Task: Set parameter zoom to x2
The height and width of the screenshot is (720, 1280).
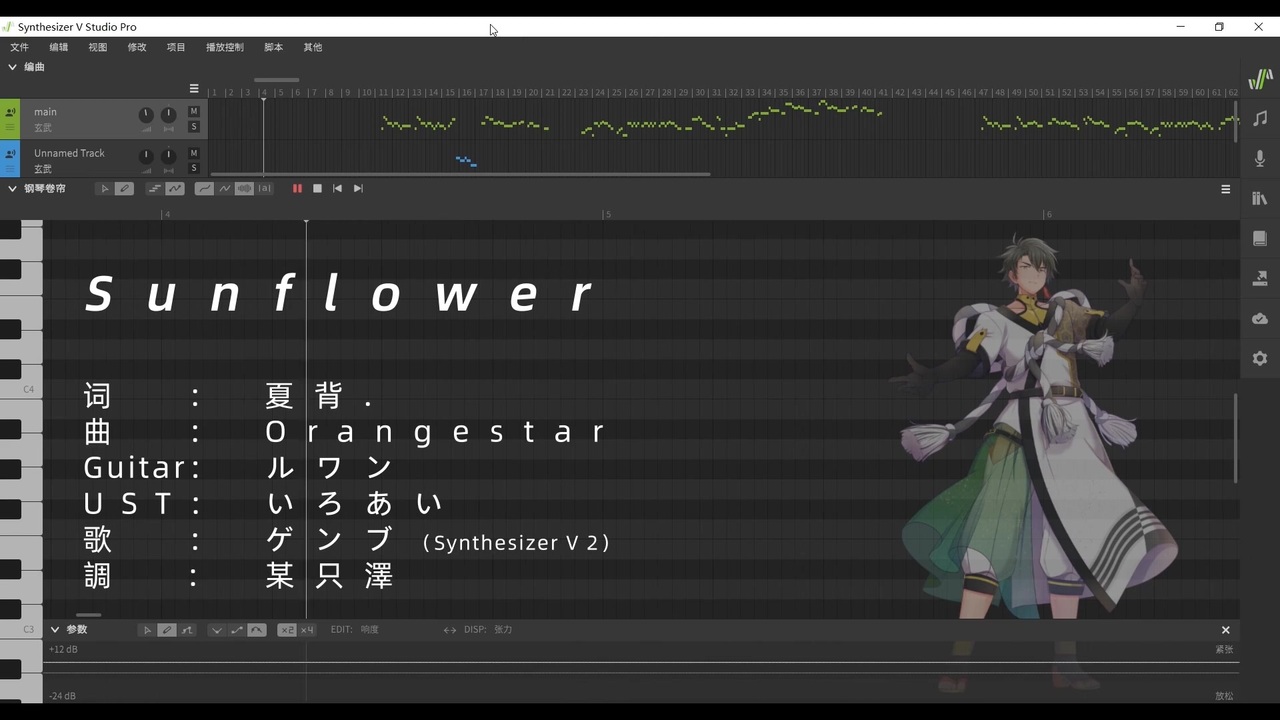Action: tap(287, 630)
